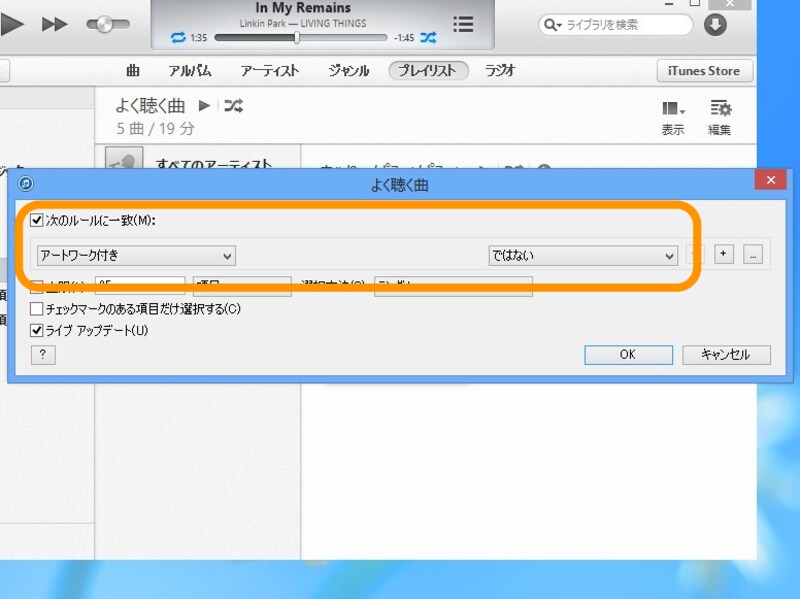Uncheck ライブ アップデート

[x=38, y=329]
